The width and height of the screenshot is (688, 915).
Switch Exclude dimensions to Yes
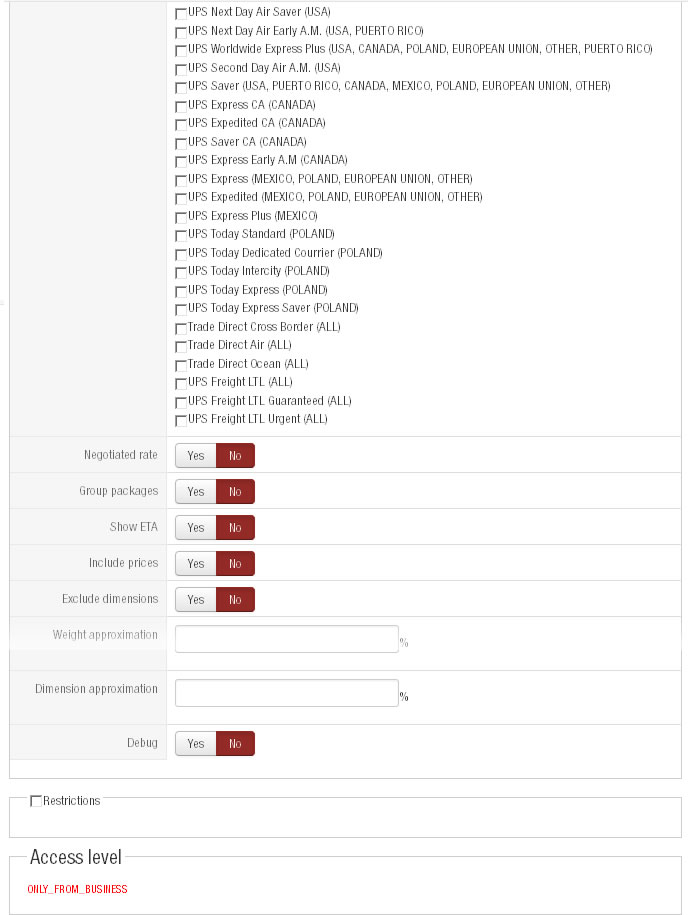point(196,600)
